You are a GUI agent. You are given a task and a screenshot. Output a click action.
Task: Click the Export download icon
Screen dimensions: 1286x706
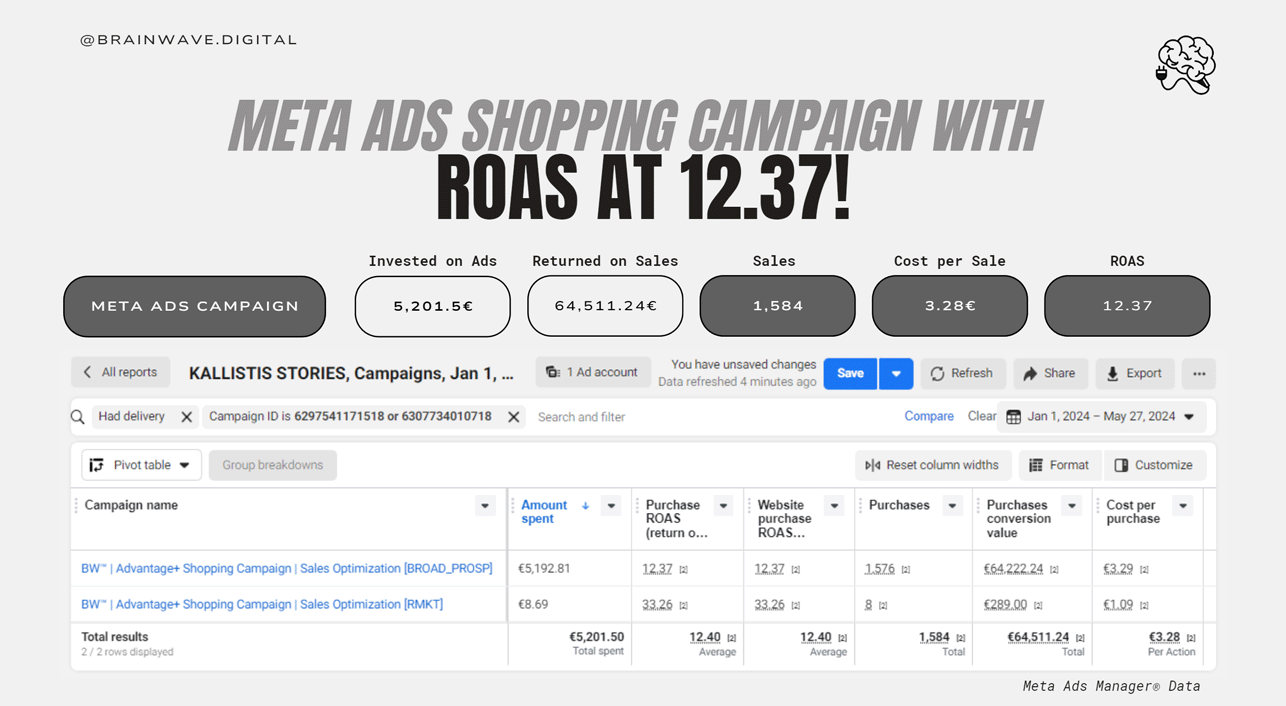coord(1112,374)
